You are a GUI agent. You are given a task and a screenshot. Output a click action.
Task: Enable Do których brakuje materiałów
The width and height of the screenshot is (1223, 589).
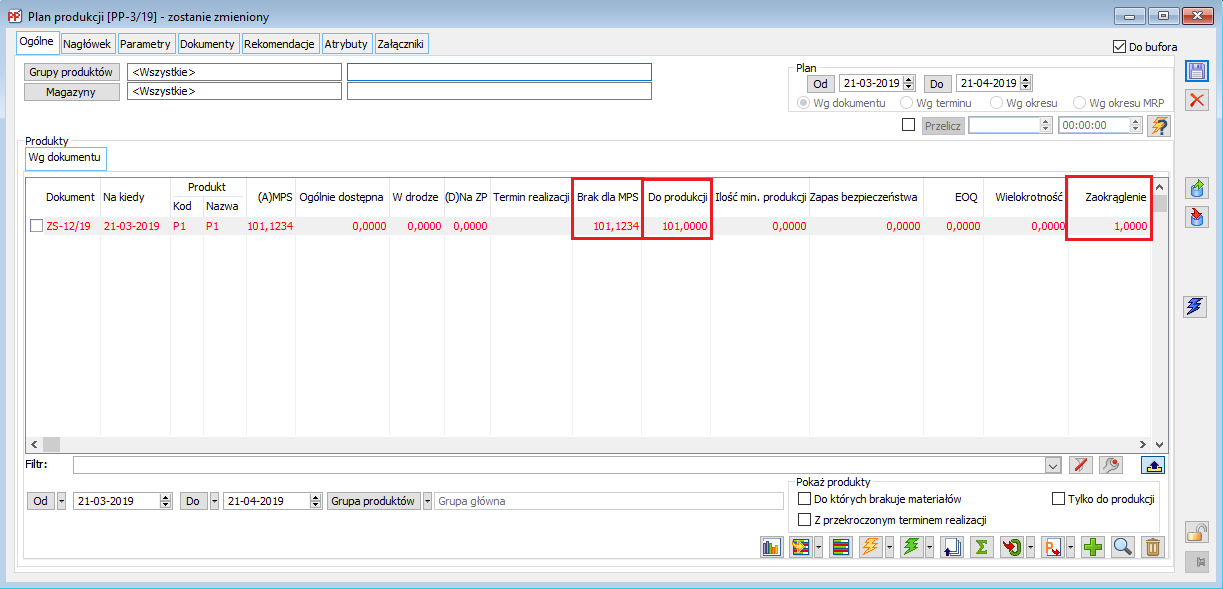(804, 499)
